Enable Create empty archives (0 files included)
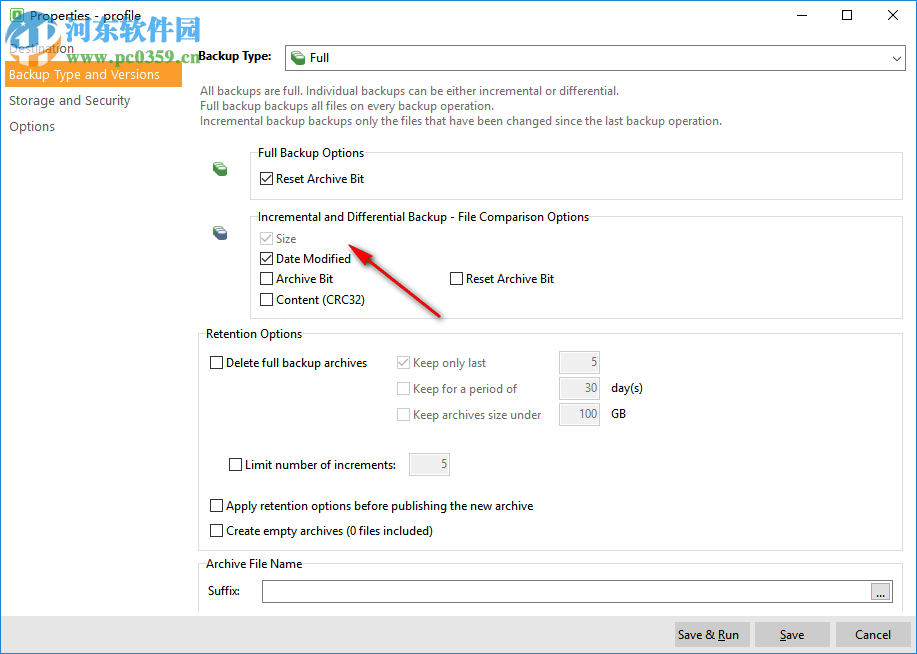917x654 pixels. 216,531
